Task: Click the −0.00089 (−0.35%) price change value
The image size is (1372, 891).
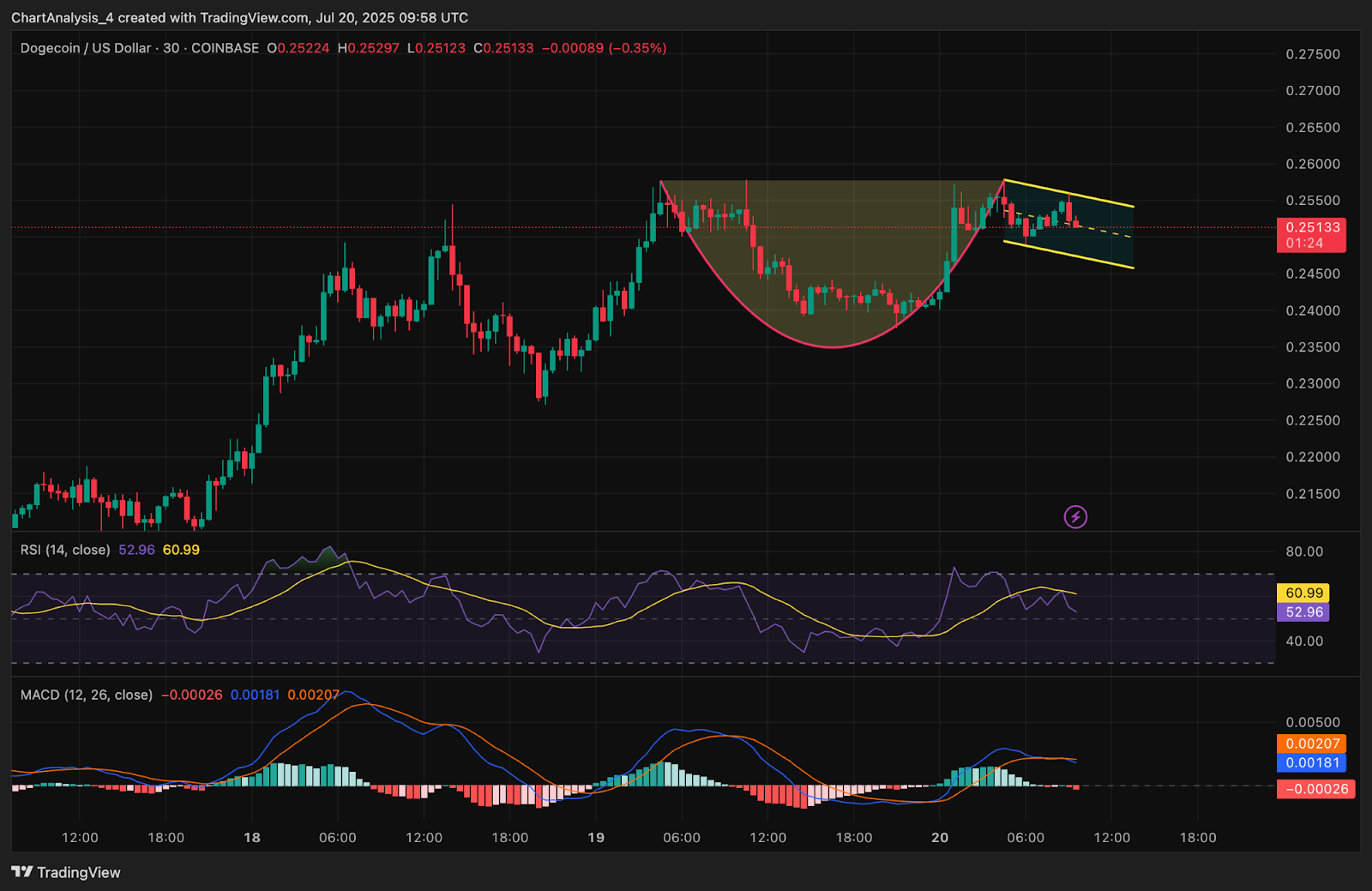Action: [x=604, y=48]
